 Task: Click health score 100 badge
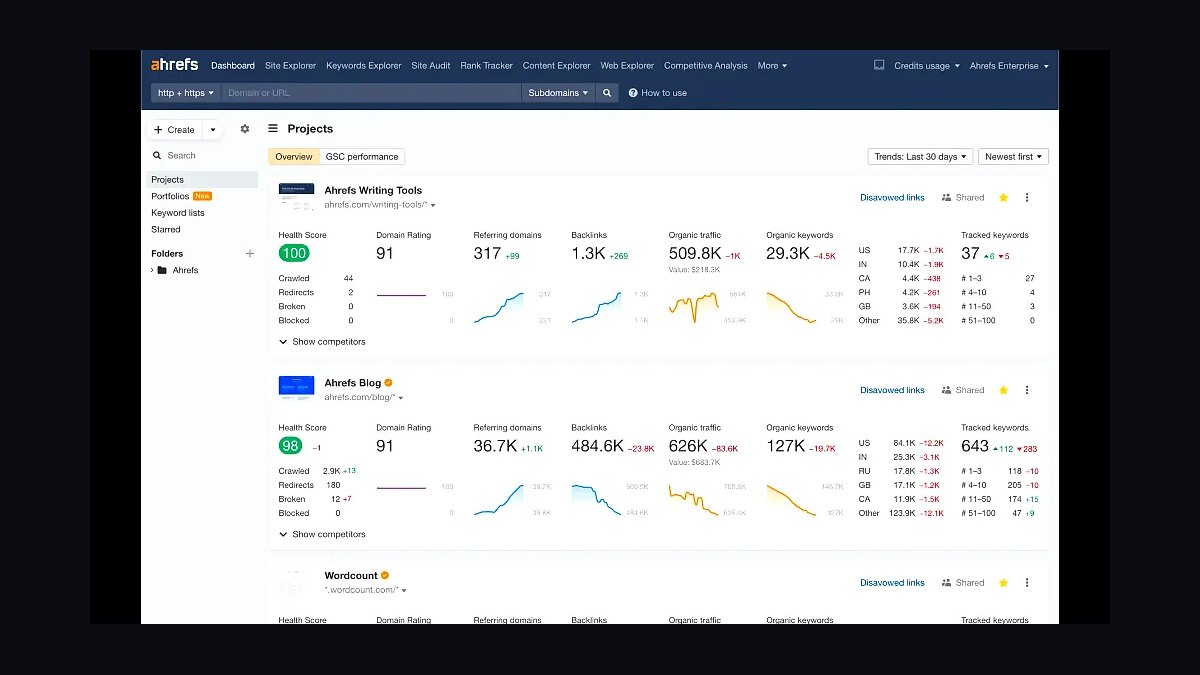point(293,253)
